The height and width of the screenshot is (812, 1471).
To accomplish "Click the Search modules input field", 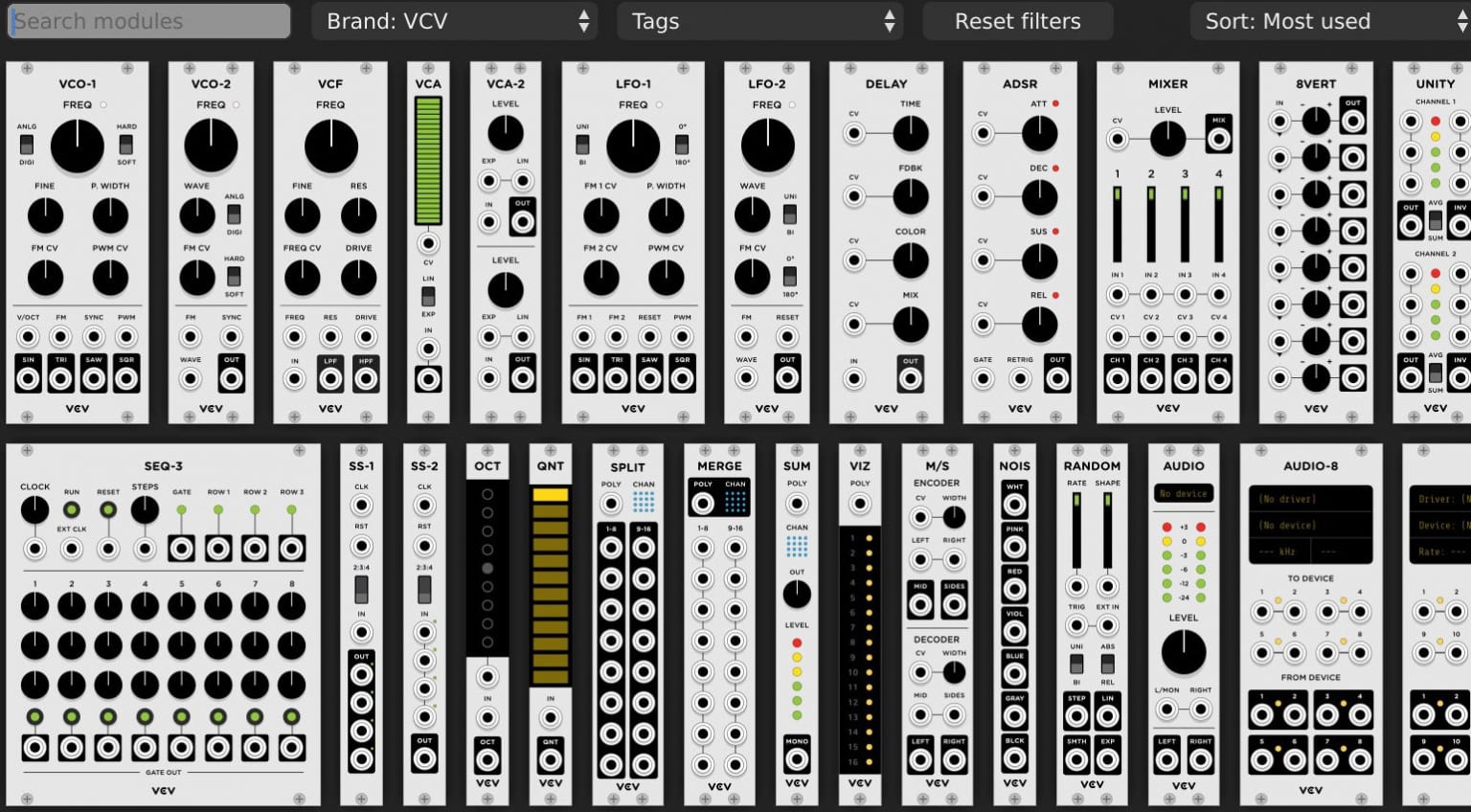I will pos(147,20).
